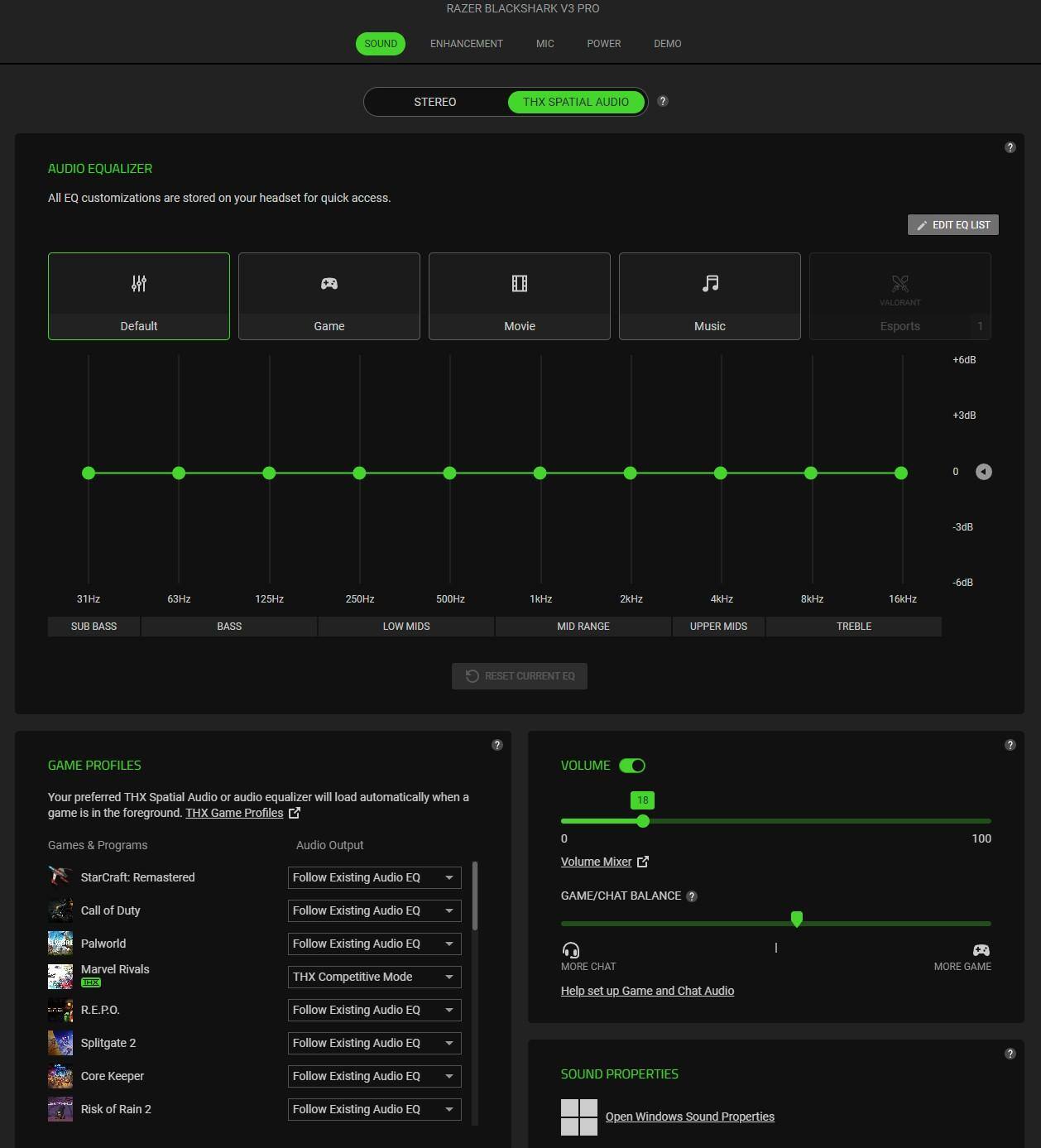This screenshot has width=1041, height=1148.
Task: Turn off the Volume toggle switch
Action: coord(632,766)
